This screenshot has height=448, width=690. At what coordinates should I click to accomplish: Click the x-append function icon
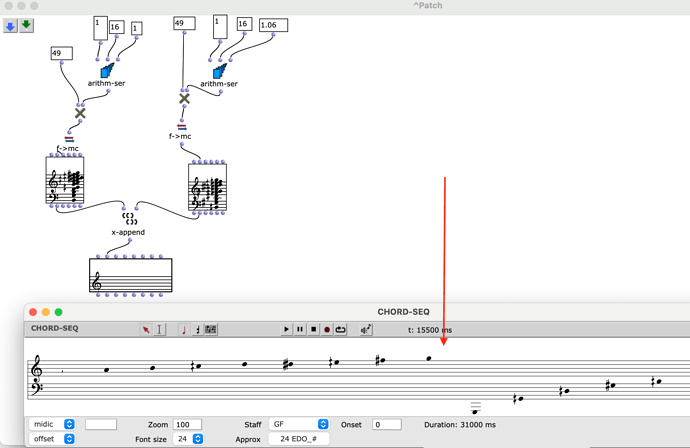click(x=128, y=217)
